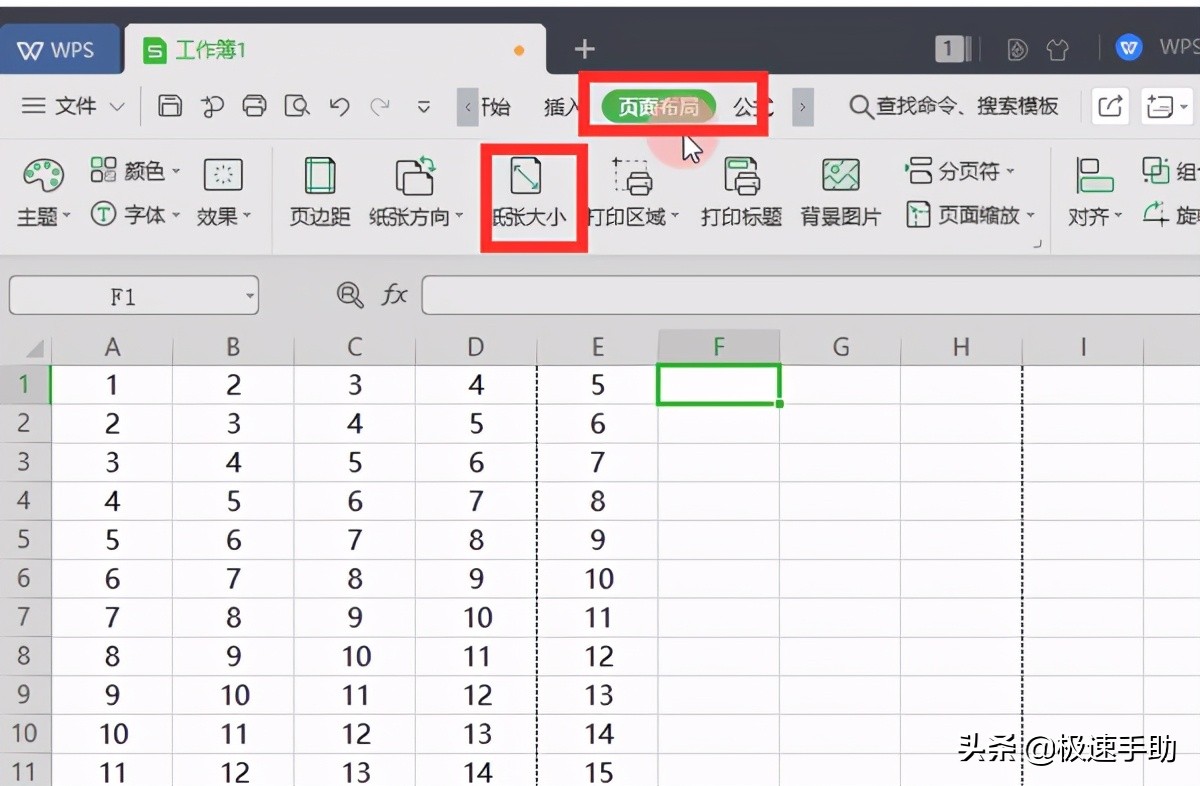Image resolution: width=1200 pixels, height=786 pixels.
Task: Click 查找命令、搜索模板 search box
Action: tap(953, 106)
